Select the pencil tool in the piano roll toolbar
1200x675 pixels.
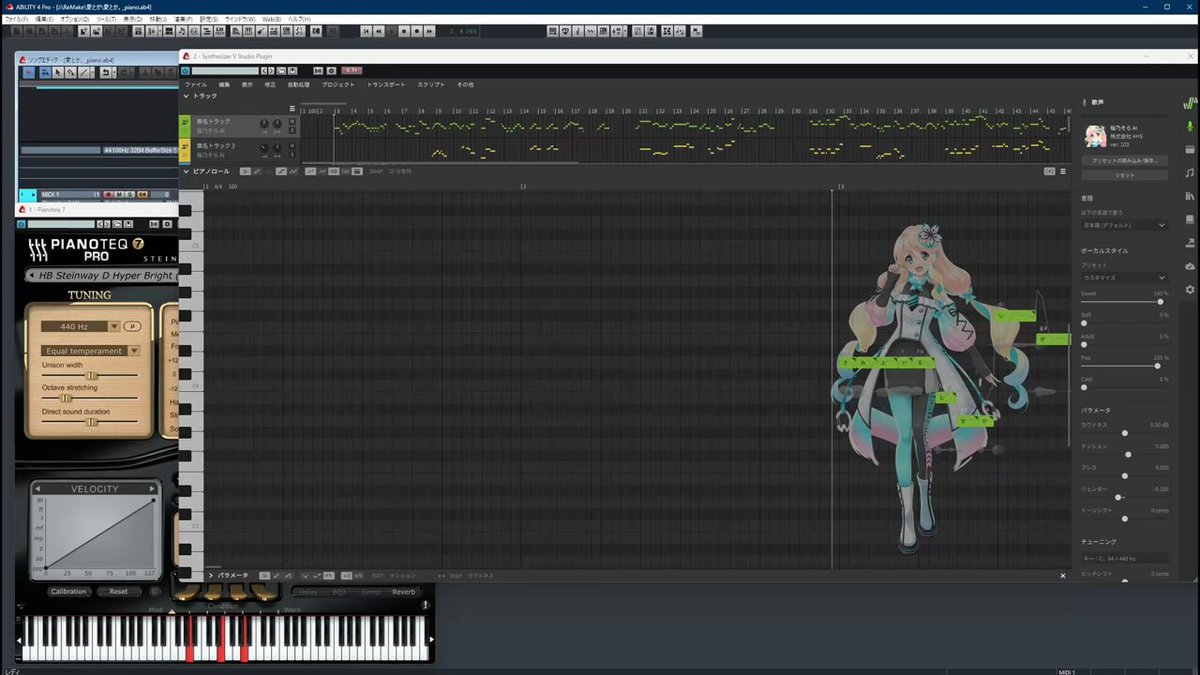257,171
